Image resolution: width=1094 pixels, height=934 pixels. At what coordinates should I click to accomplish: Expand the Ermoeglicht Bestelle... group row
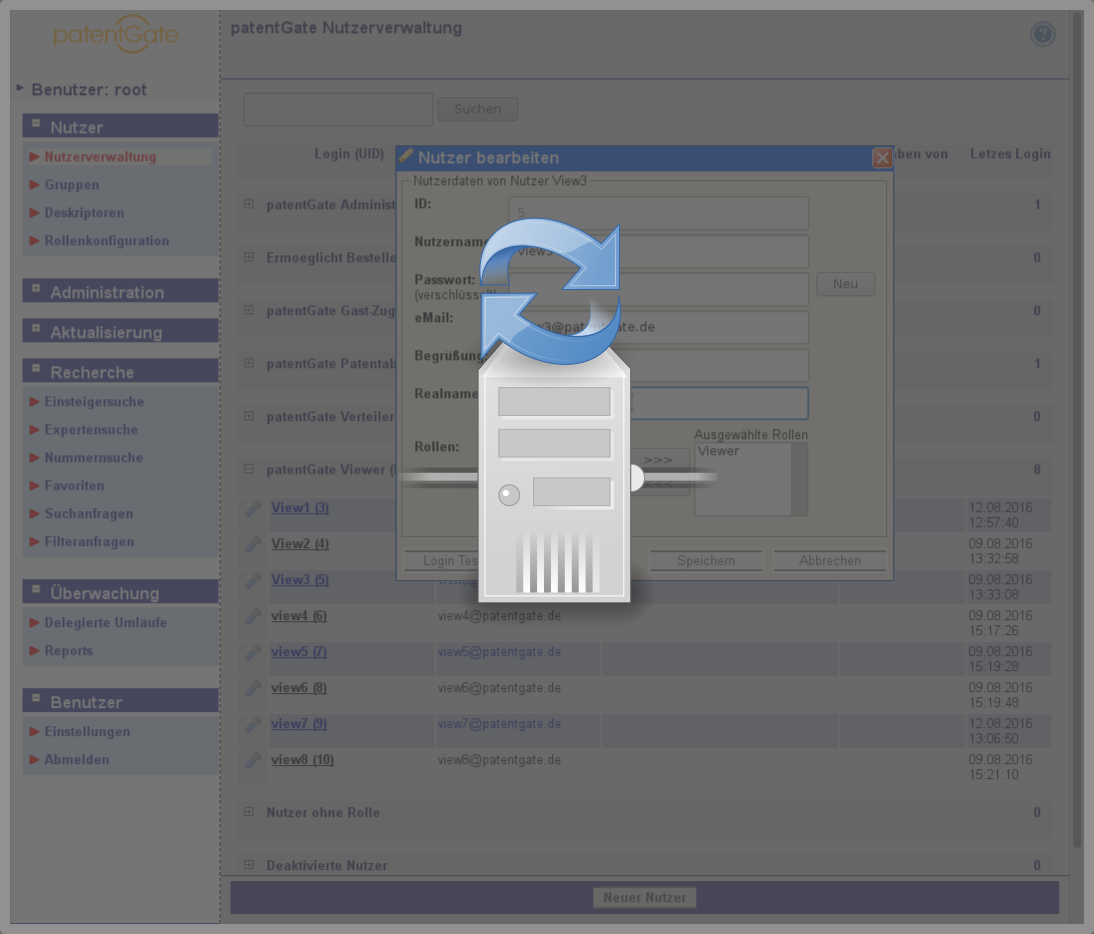[x=249, y=257]
